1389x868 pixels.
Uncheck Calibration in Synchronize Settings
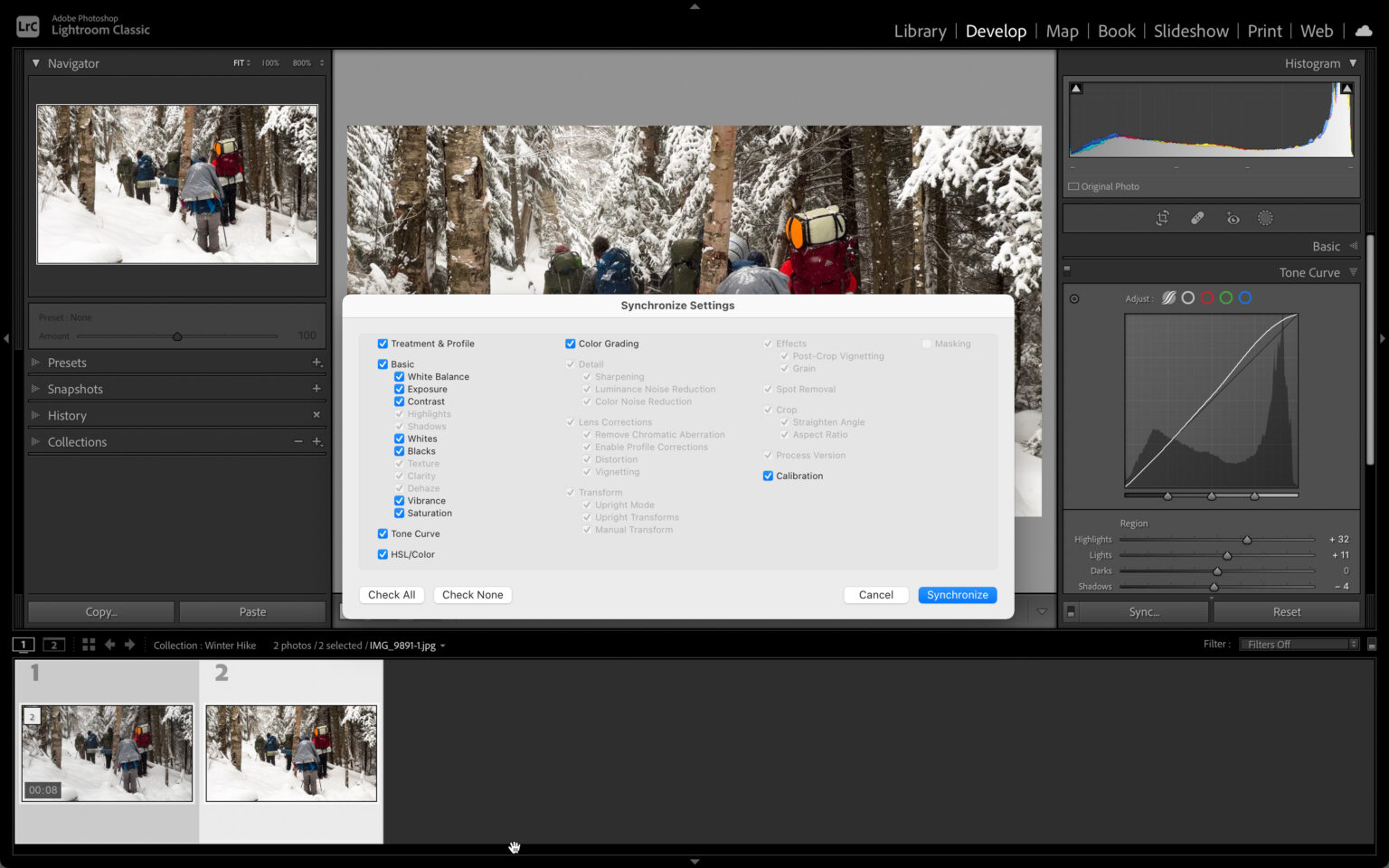pos(767,476)
